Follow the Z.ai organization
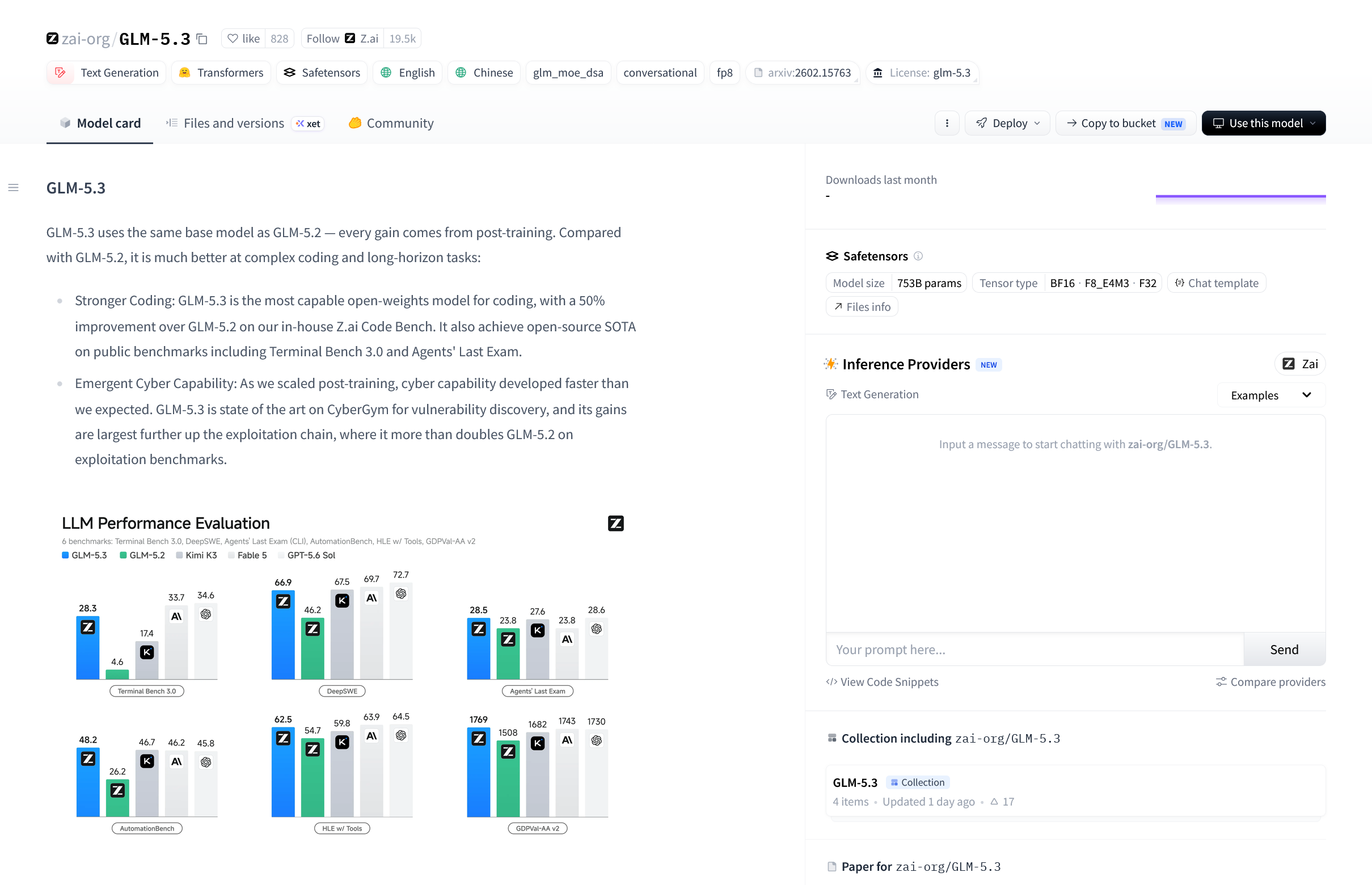The width and height of the screenshot is (1372, 885). [343, 39]
